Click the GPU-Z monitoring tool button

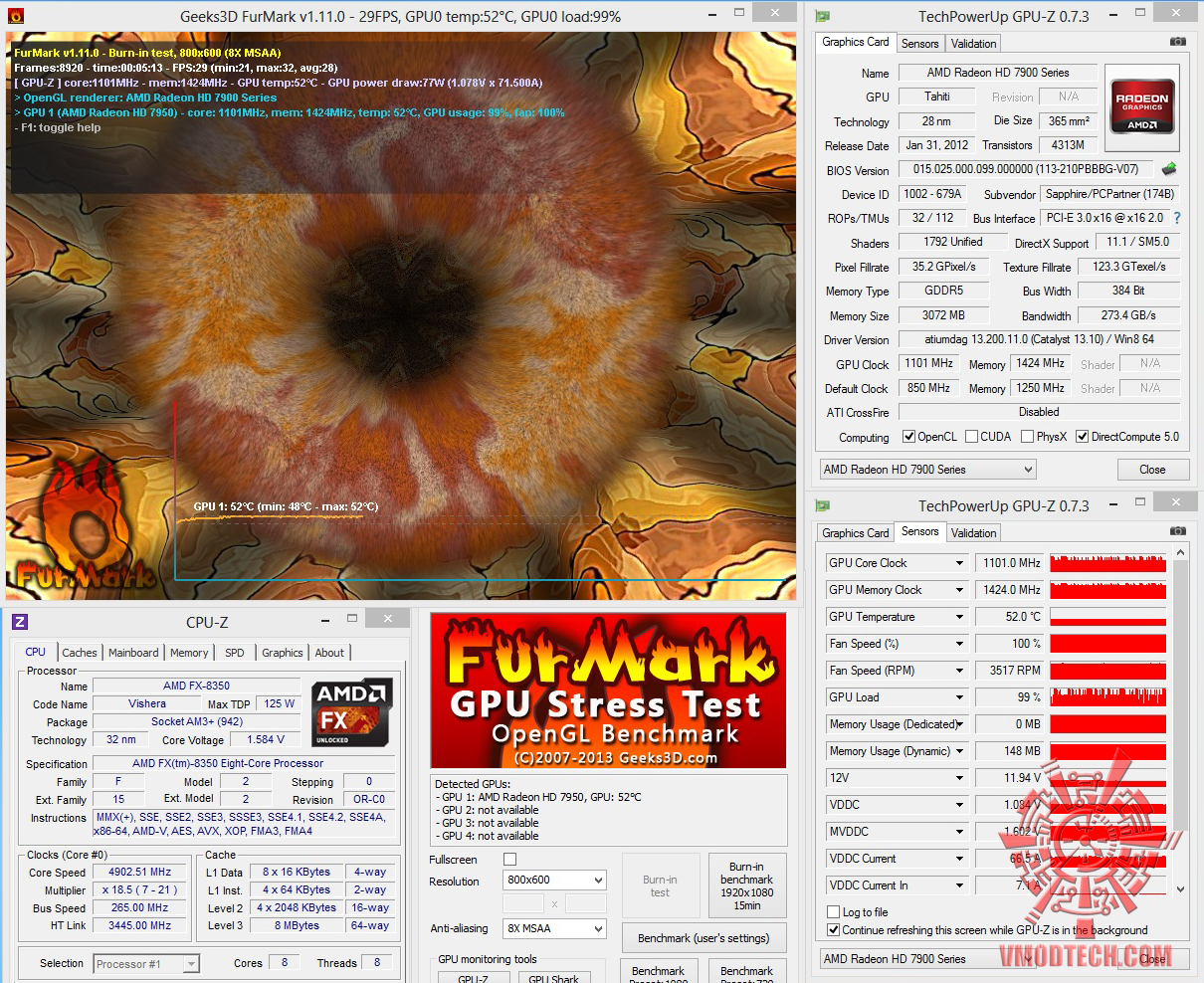click(473, 976)
